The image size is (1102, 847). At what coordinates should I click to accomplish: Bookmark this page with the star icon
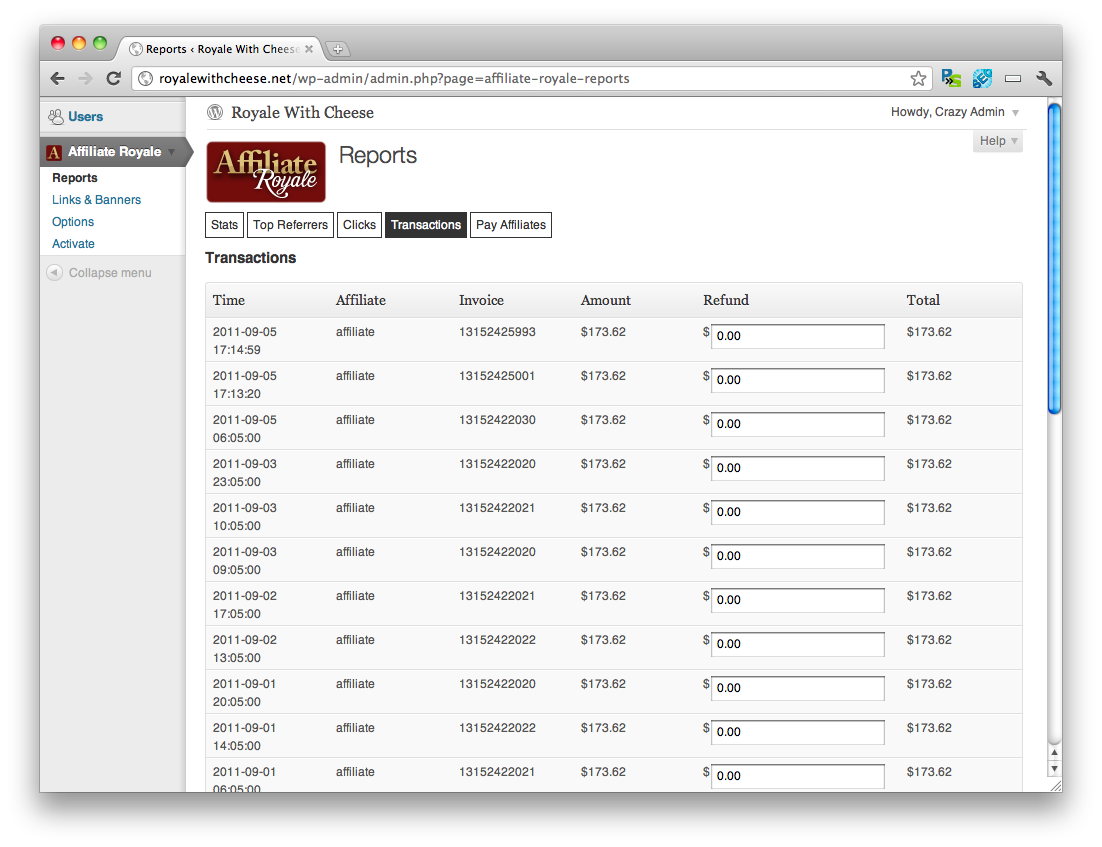918,77
